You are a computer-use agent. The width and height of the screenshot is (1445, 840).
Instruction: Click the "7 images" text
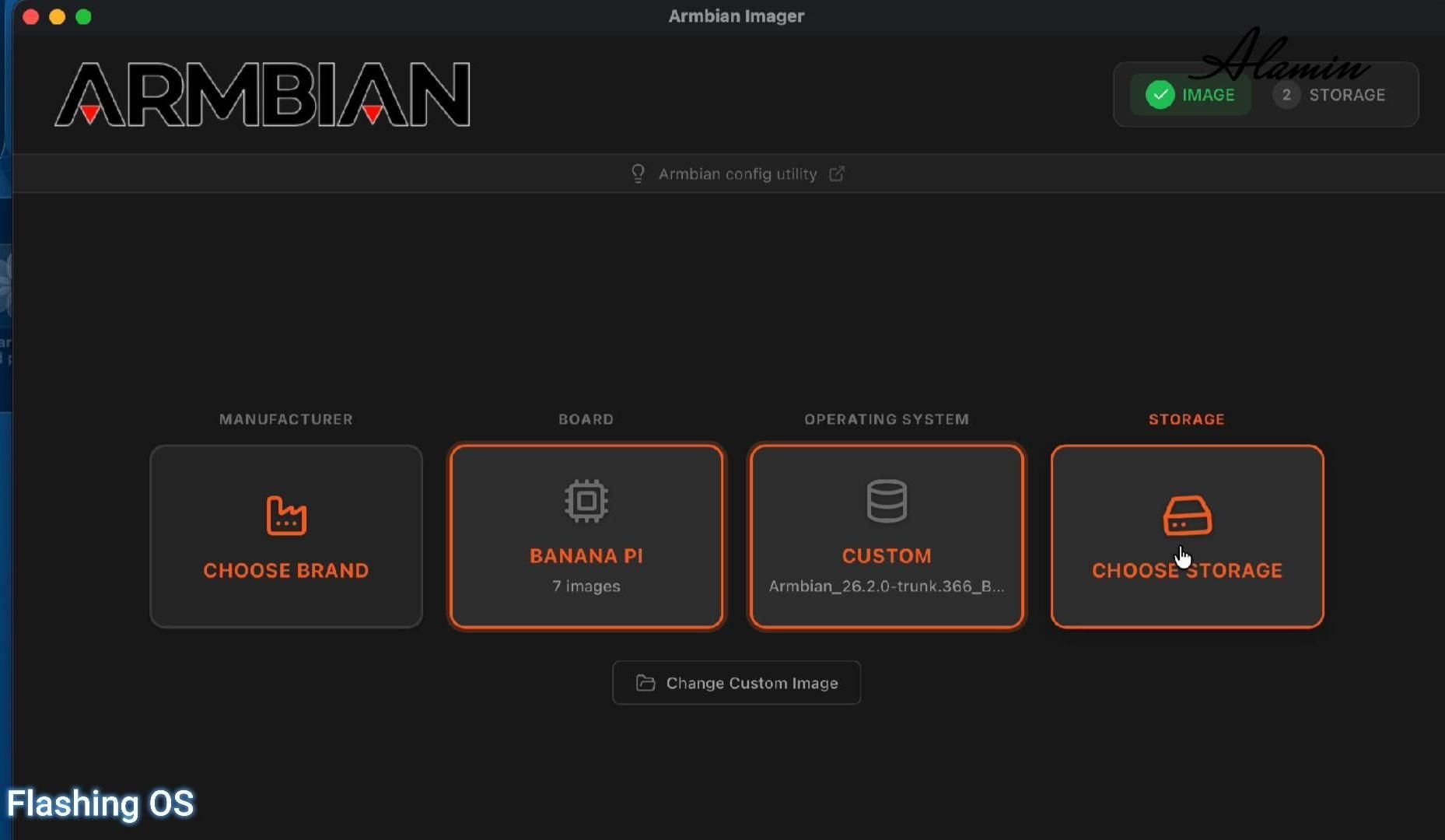pyautogui.click(x=586, y=586)
